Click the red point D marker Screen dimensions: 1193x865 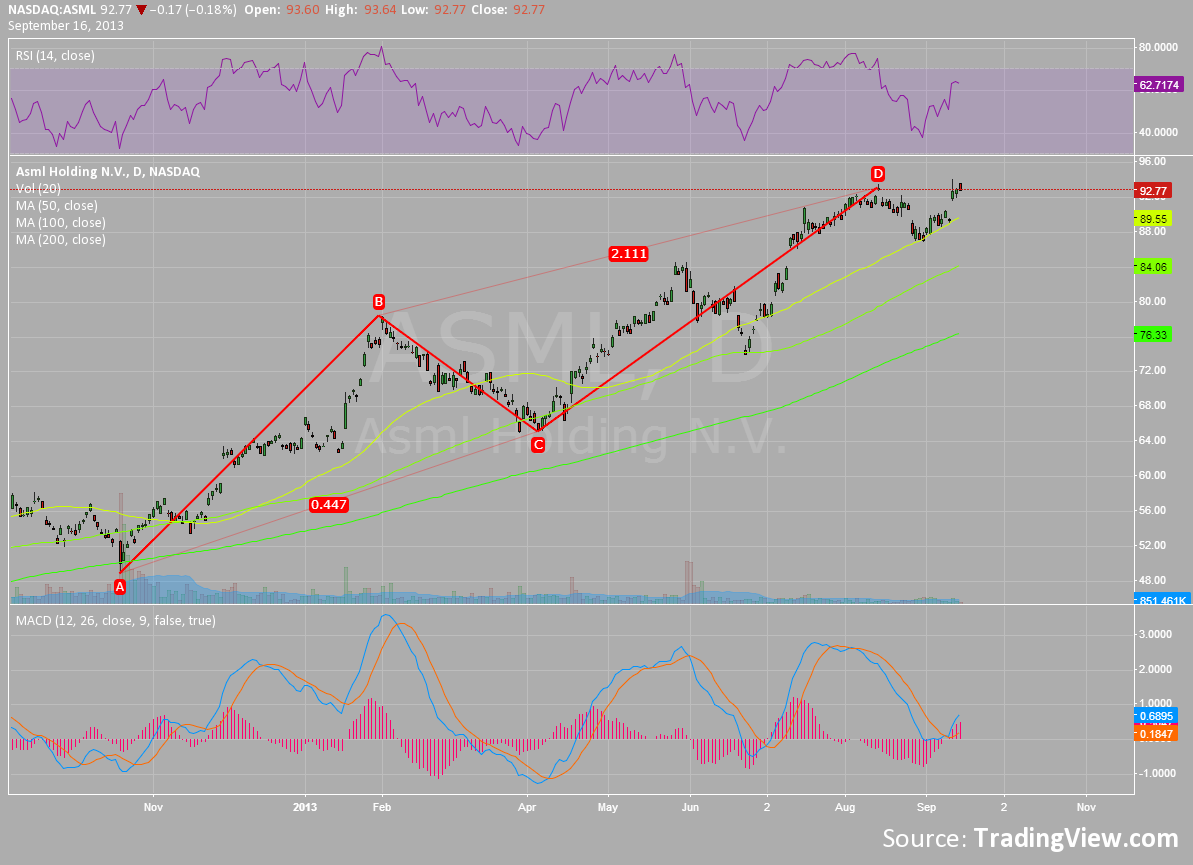pos(878,174)
